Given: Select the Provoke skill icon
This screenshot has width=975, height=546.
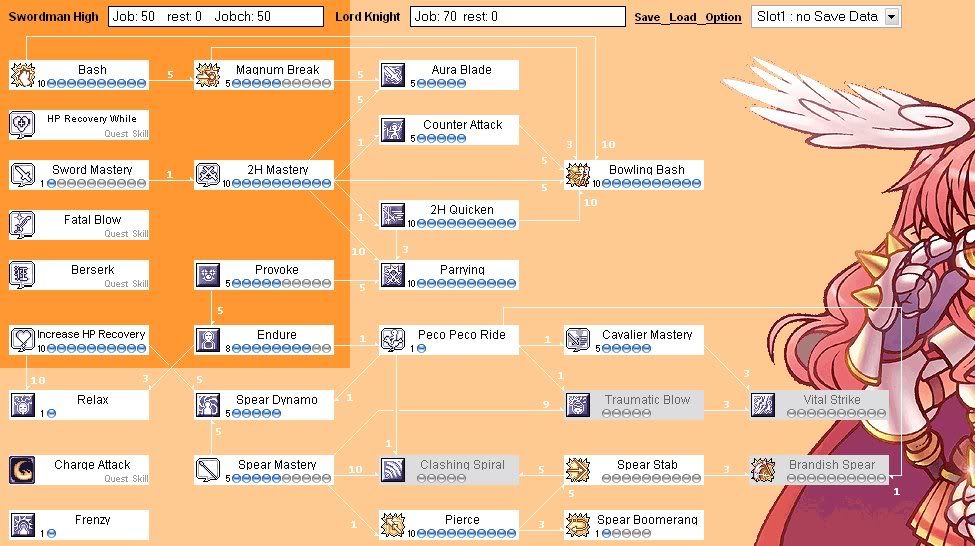Looking at the screenshot, I should tap(208, 275).
